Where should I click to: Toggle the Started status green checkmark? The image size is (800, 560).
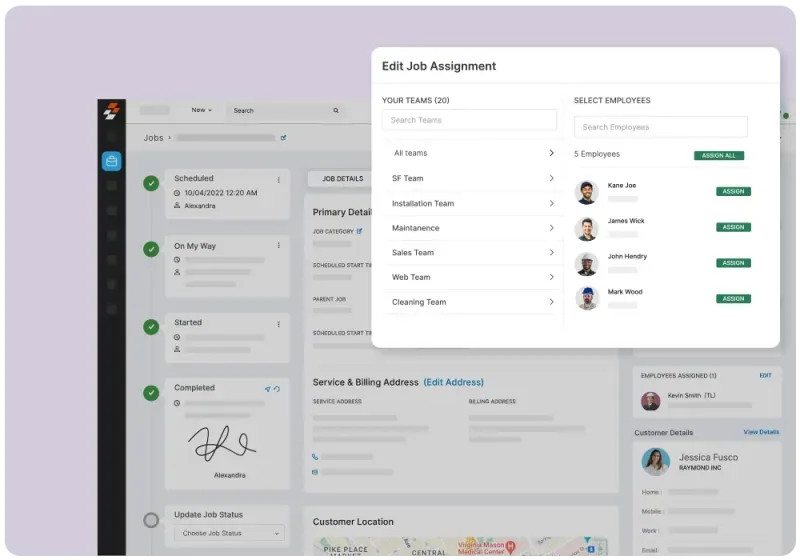tap(151, 327)
